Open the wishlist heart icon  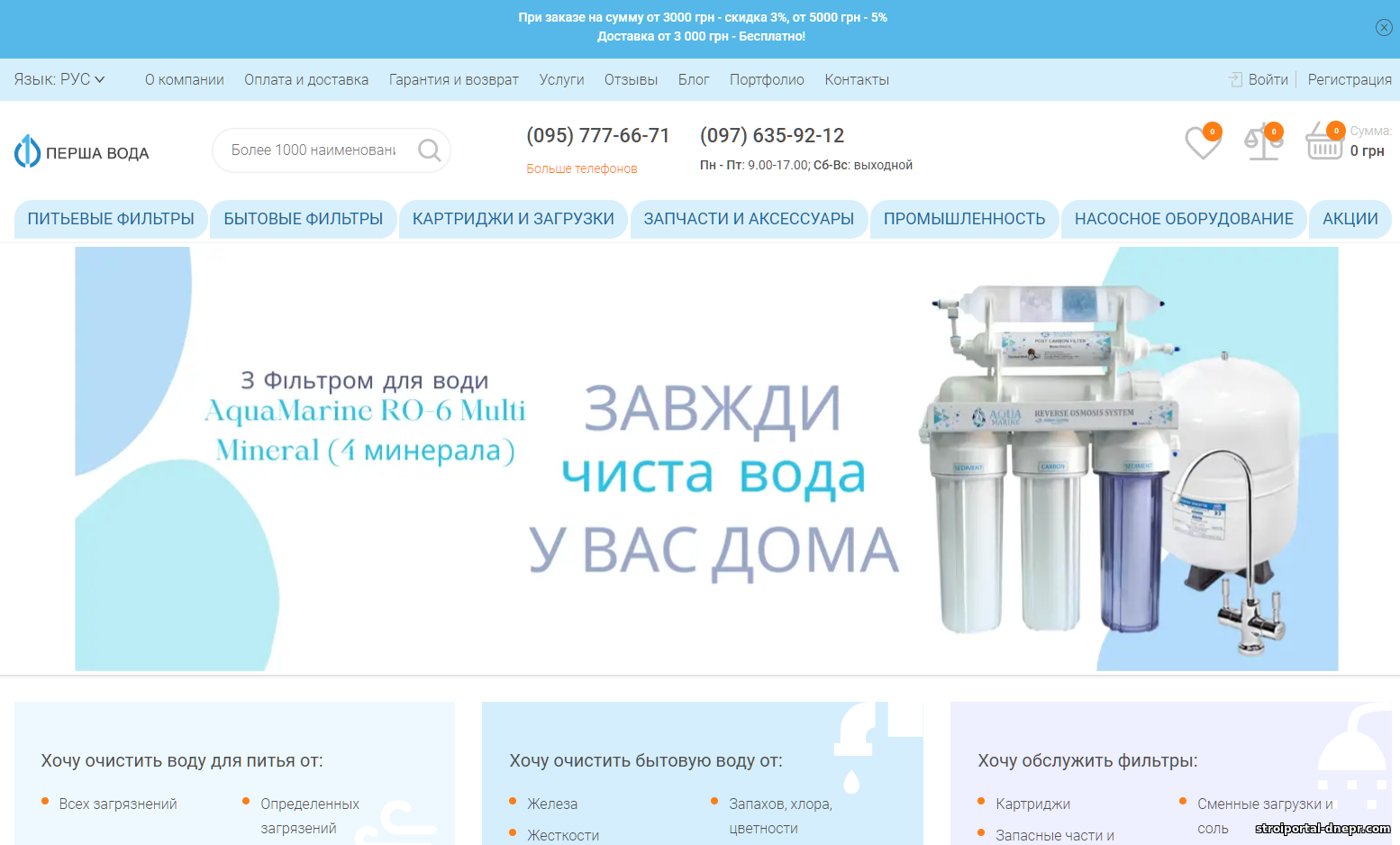(x=1202, y=142)
